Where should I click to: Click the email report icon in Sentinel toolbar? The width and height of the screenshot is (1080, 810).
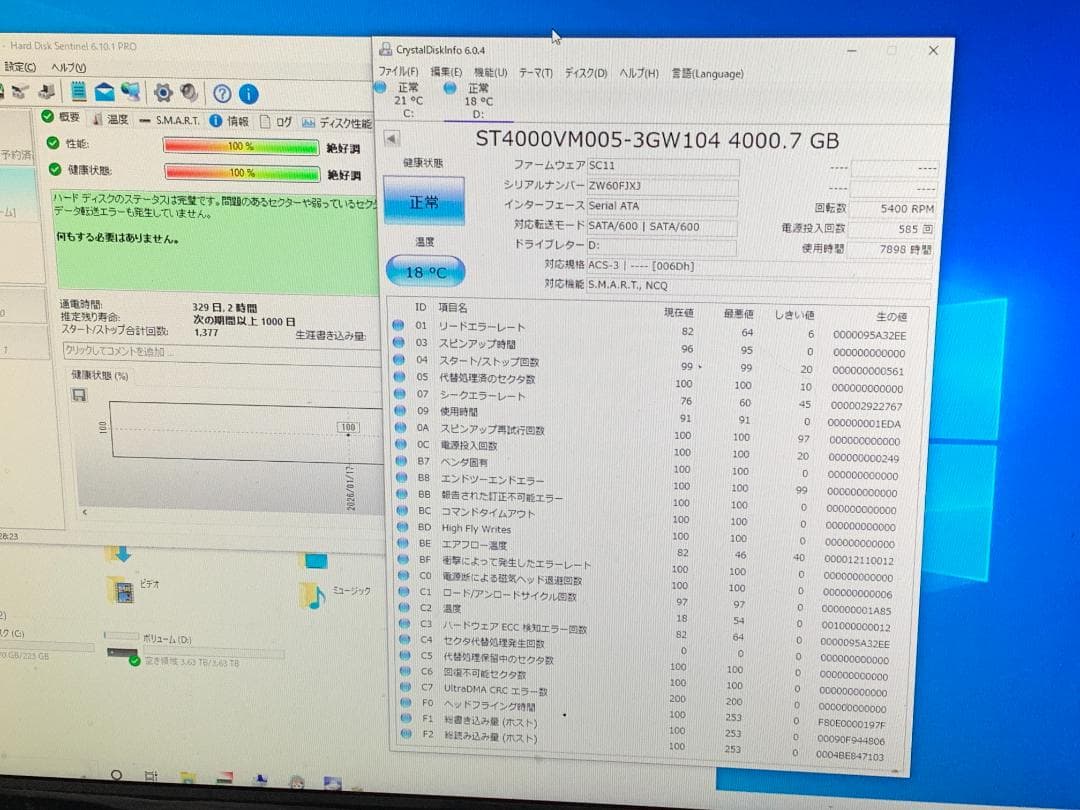(103, 93)
